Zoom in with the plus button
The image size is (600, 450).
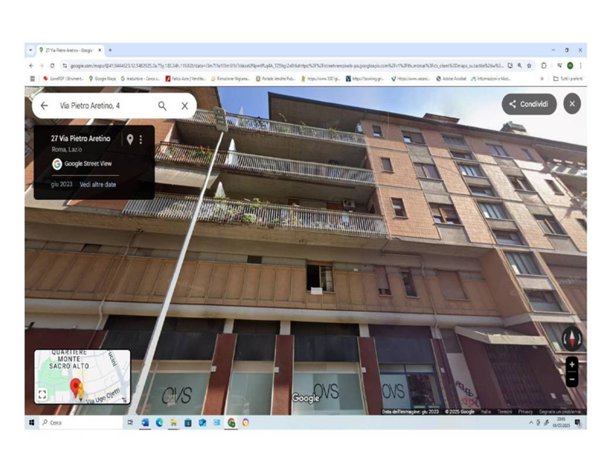[571, 365]
